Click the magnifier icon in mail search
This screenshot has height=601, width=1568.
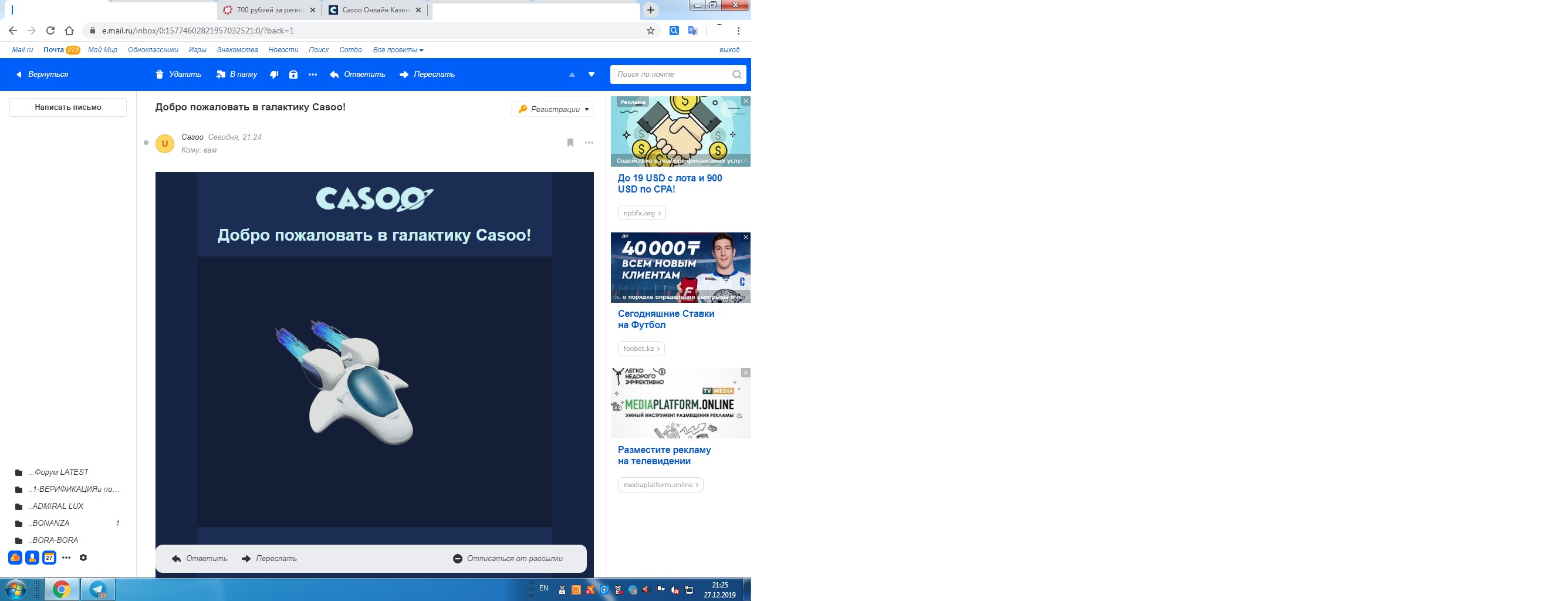click(x=736, y=75)
